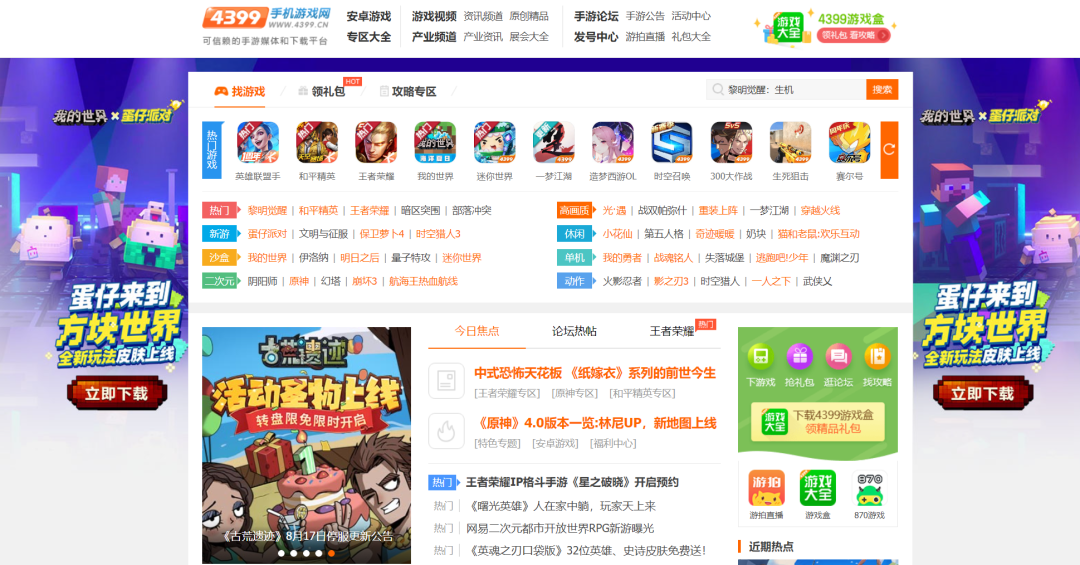Click right banner 立即下载 button
Screen dimensions: 1080x565
[x=982, y=393]
